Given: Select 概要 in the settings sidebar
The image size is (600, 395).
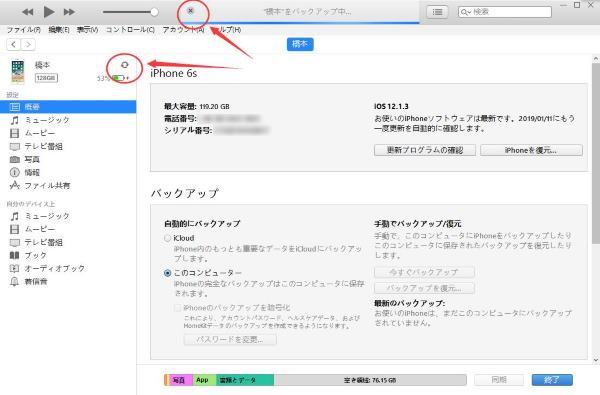Looking at the screenshot, I should pyautogui.click(x=68, y=107).
